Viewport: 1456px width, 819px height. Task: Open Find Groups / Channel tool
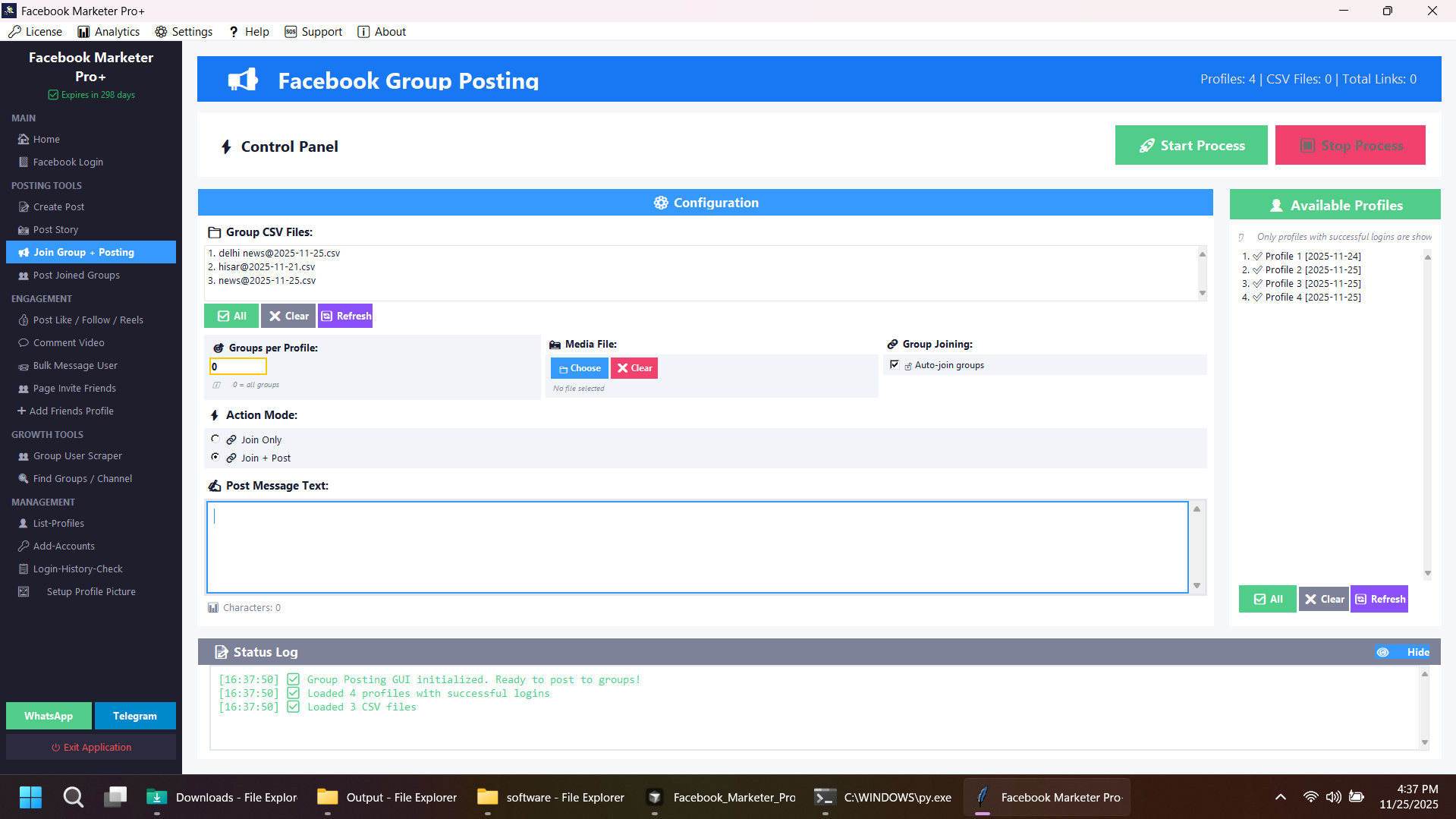[80, 478]
